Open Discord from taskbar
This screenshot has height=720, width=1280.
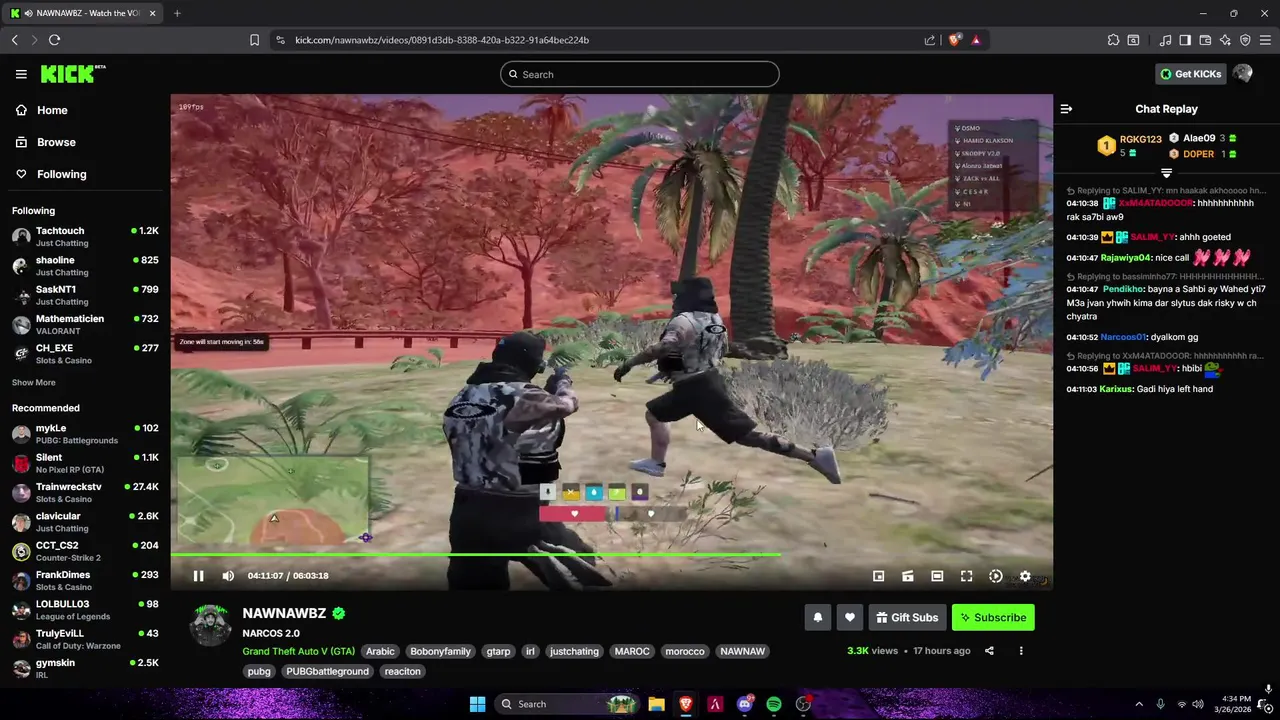click(x=745, y=704)
